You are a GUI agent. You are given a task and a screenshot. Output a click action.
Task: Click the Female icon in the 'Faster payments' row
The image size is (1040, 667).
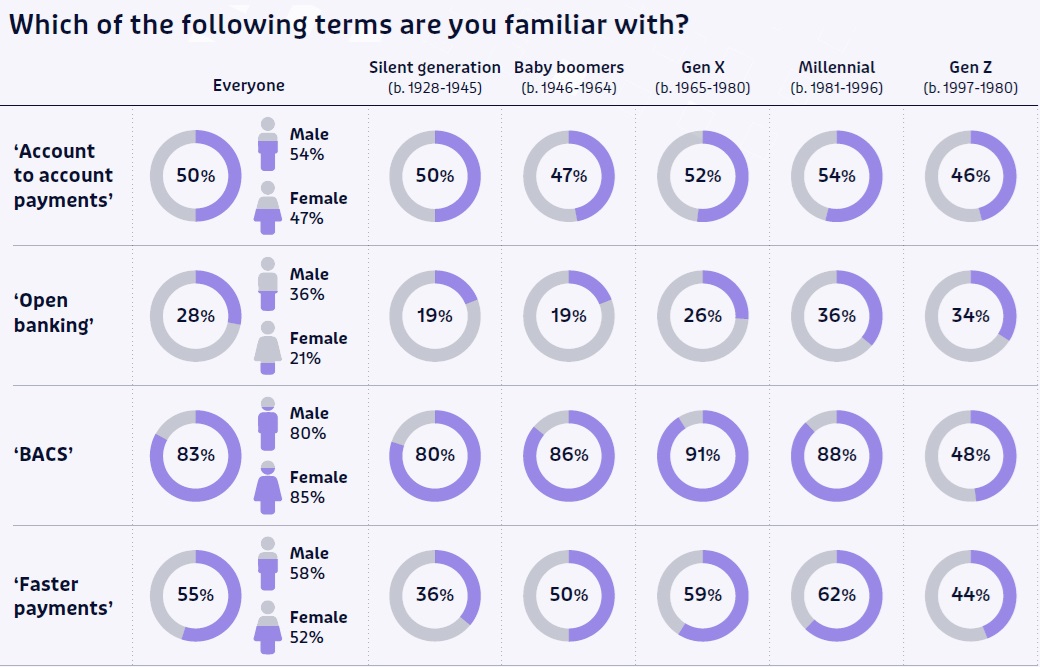tap(267, 627)
